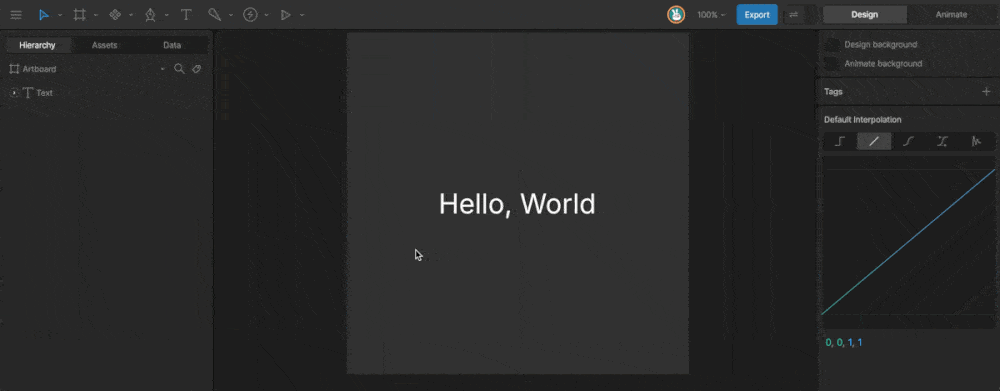Click the blue Export button
1000x391 pixels.
[x=757, y=15]
